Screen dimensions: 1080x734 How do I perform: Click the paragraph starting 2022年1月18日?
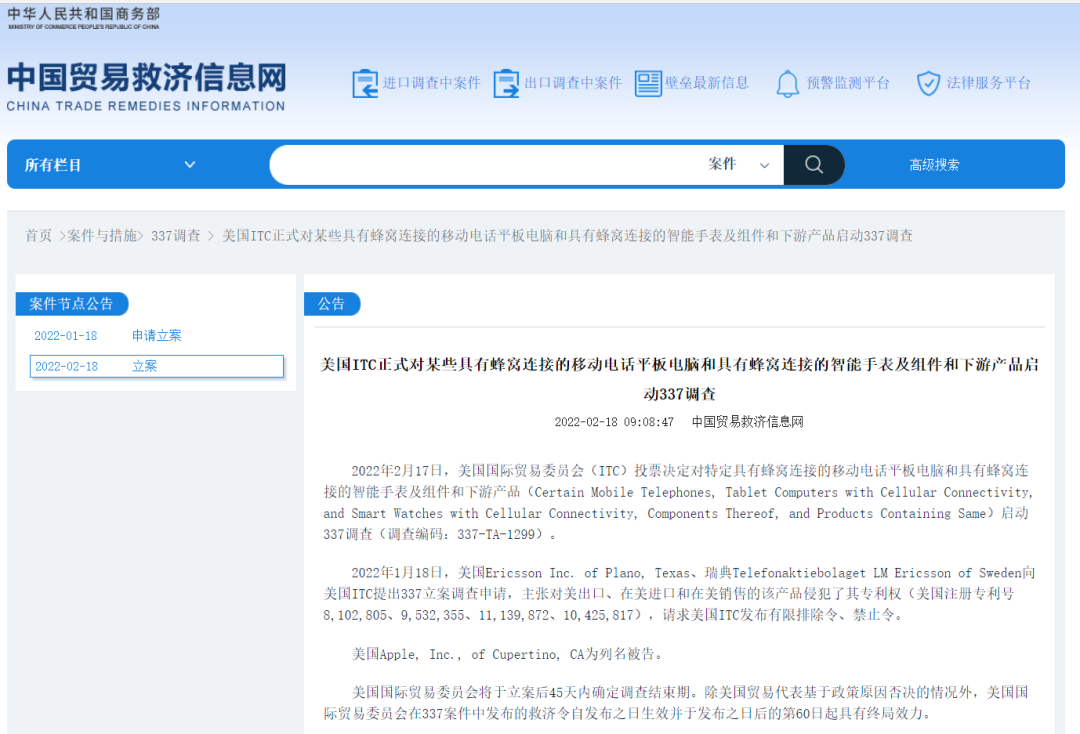679,594
